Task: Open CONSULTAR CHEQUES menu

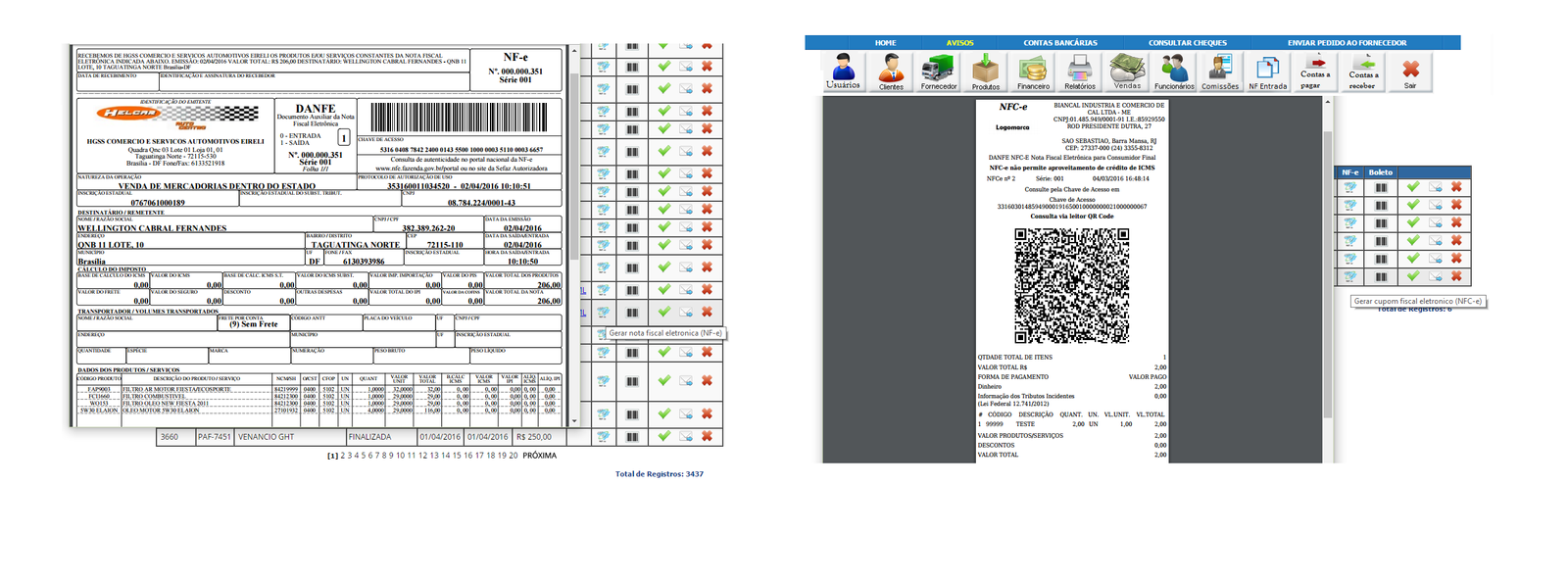Action: coord(1187,43)
